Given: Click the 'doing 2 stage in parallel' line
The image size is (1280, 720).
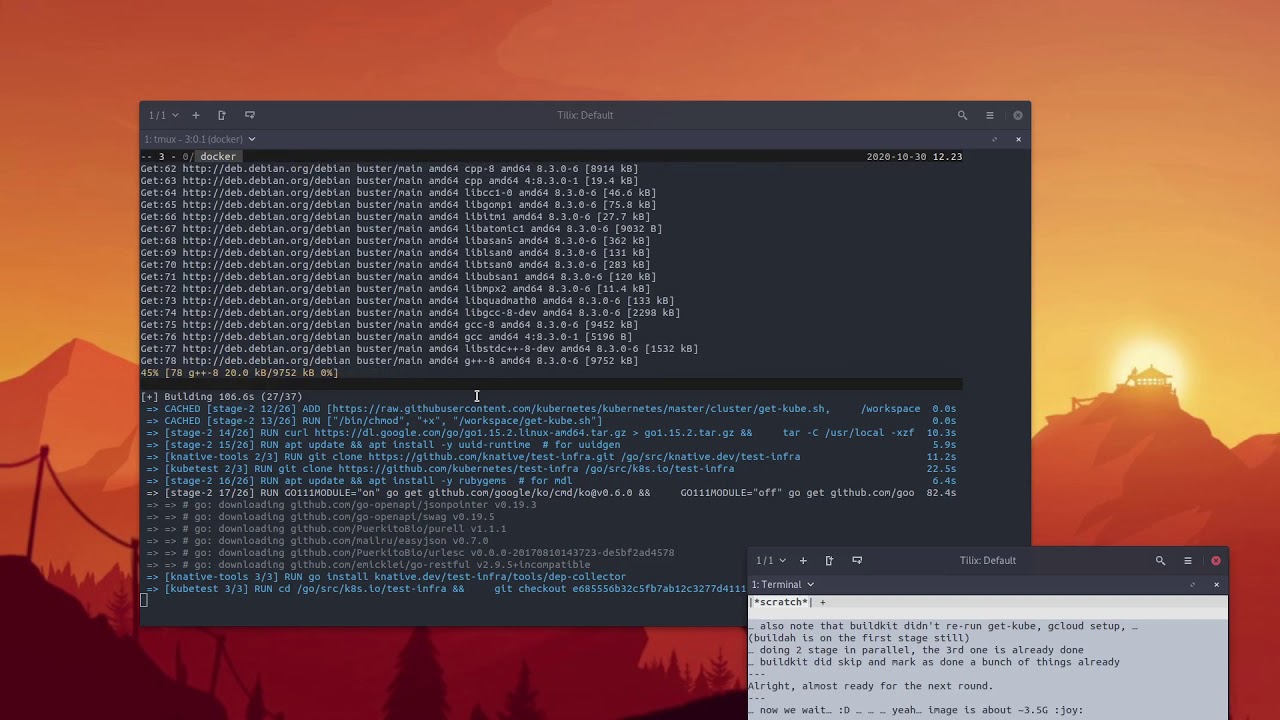Looking at the screenshot, I should pos(915,650).
